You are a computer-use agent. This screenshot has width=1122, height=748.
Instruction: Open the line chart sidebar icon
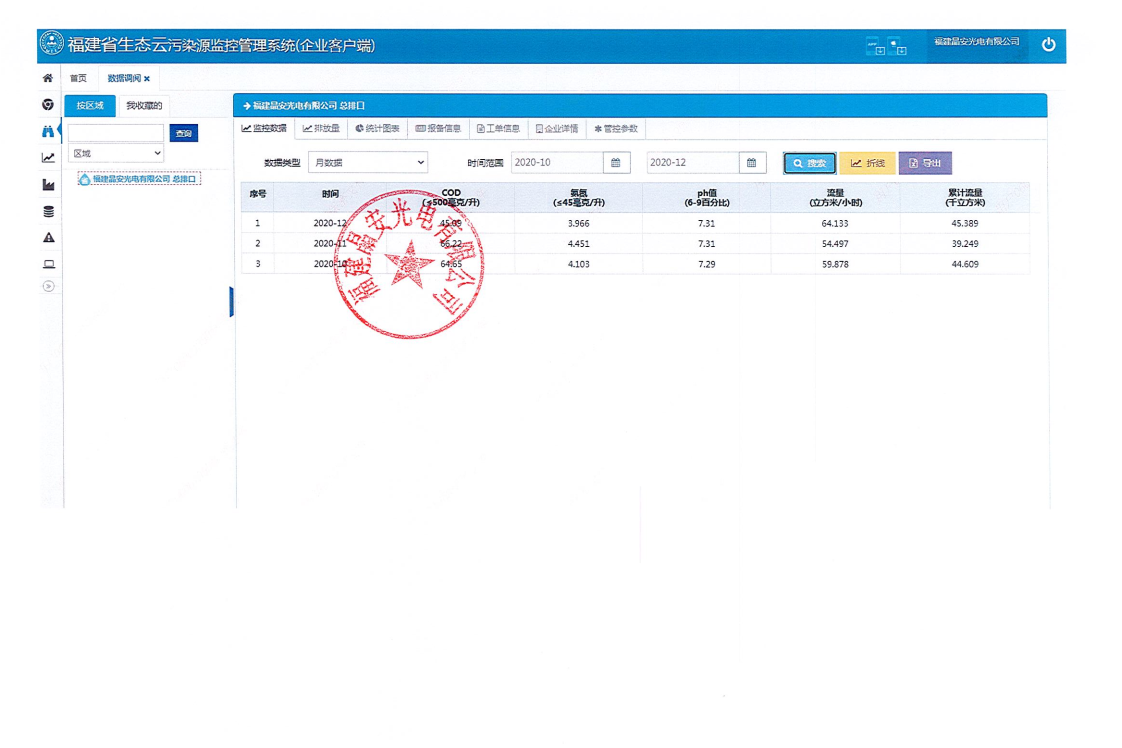(47, 158)
